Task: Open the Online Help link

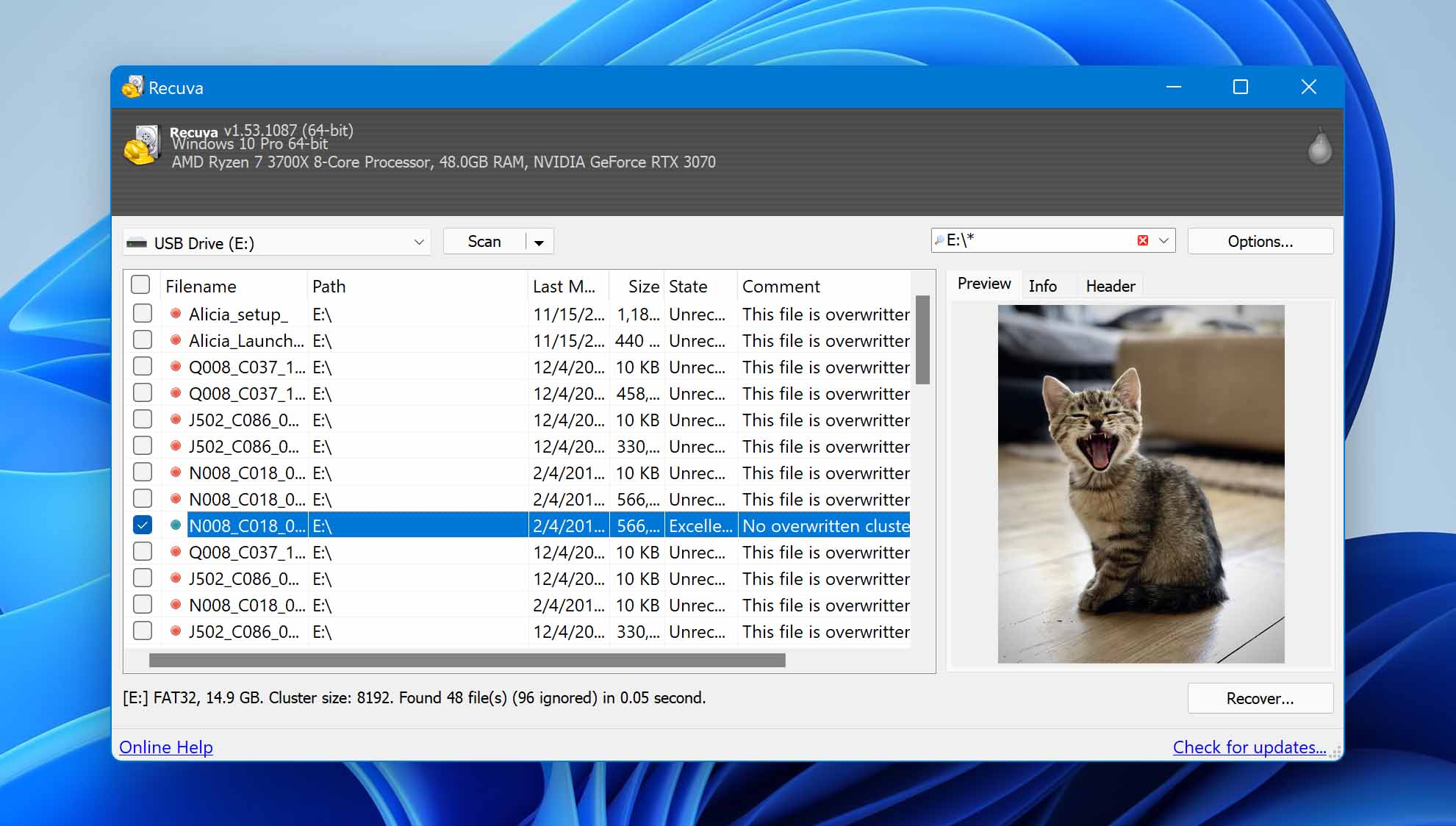Action: point(166,747)
